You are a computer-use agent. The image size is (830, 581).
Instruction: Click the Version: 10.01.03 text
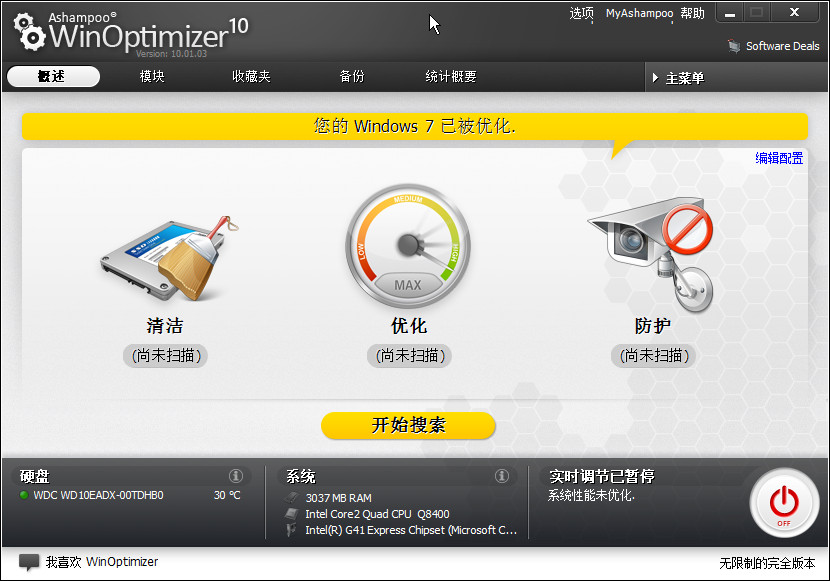tap(171, 53)
